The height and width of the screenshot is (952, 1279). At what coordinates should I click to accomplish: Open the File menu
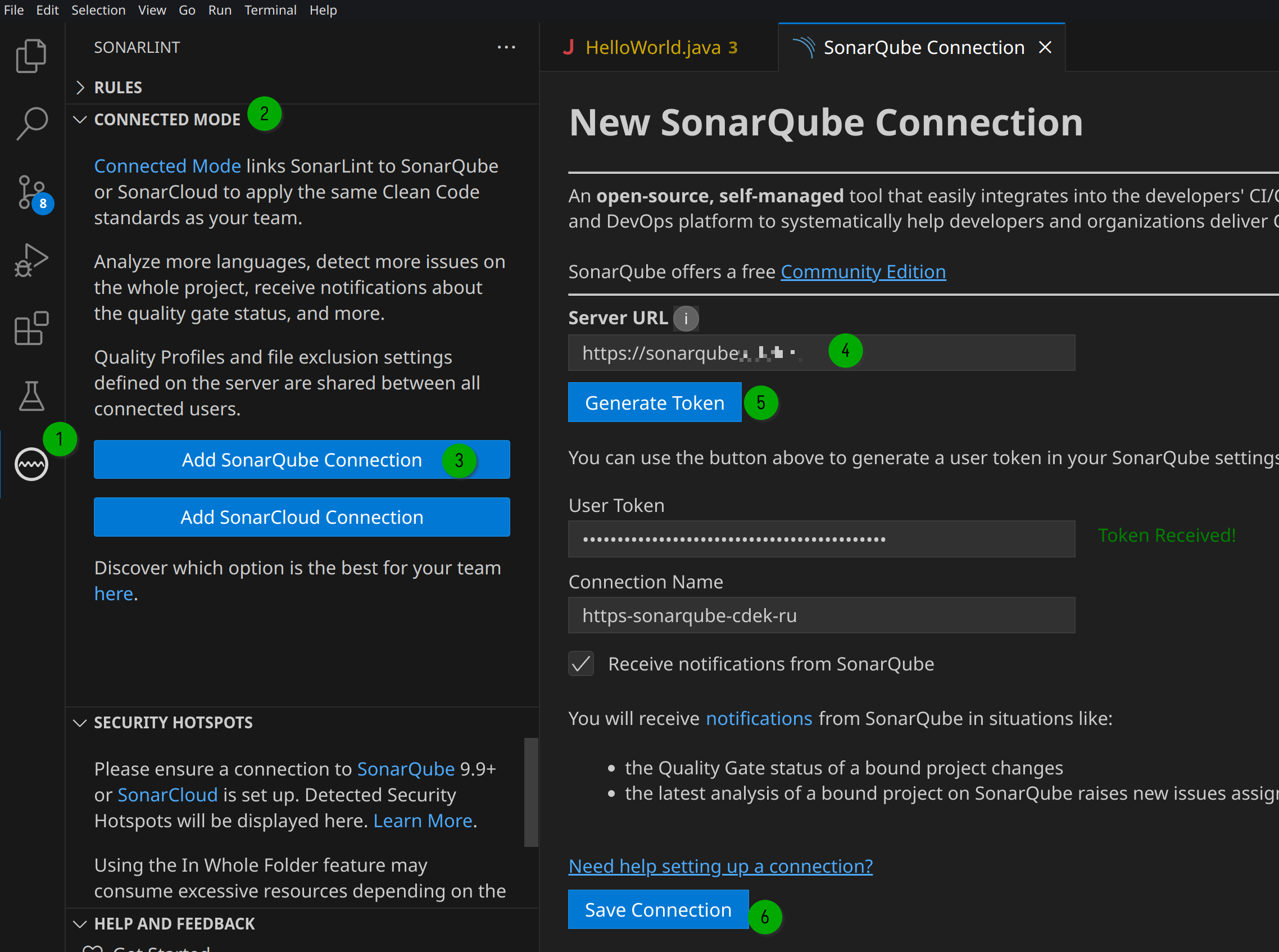pos(14,10)
